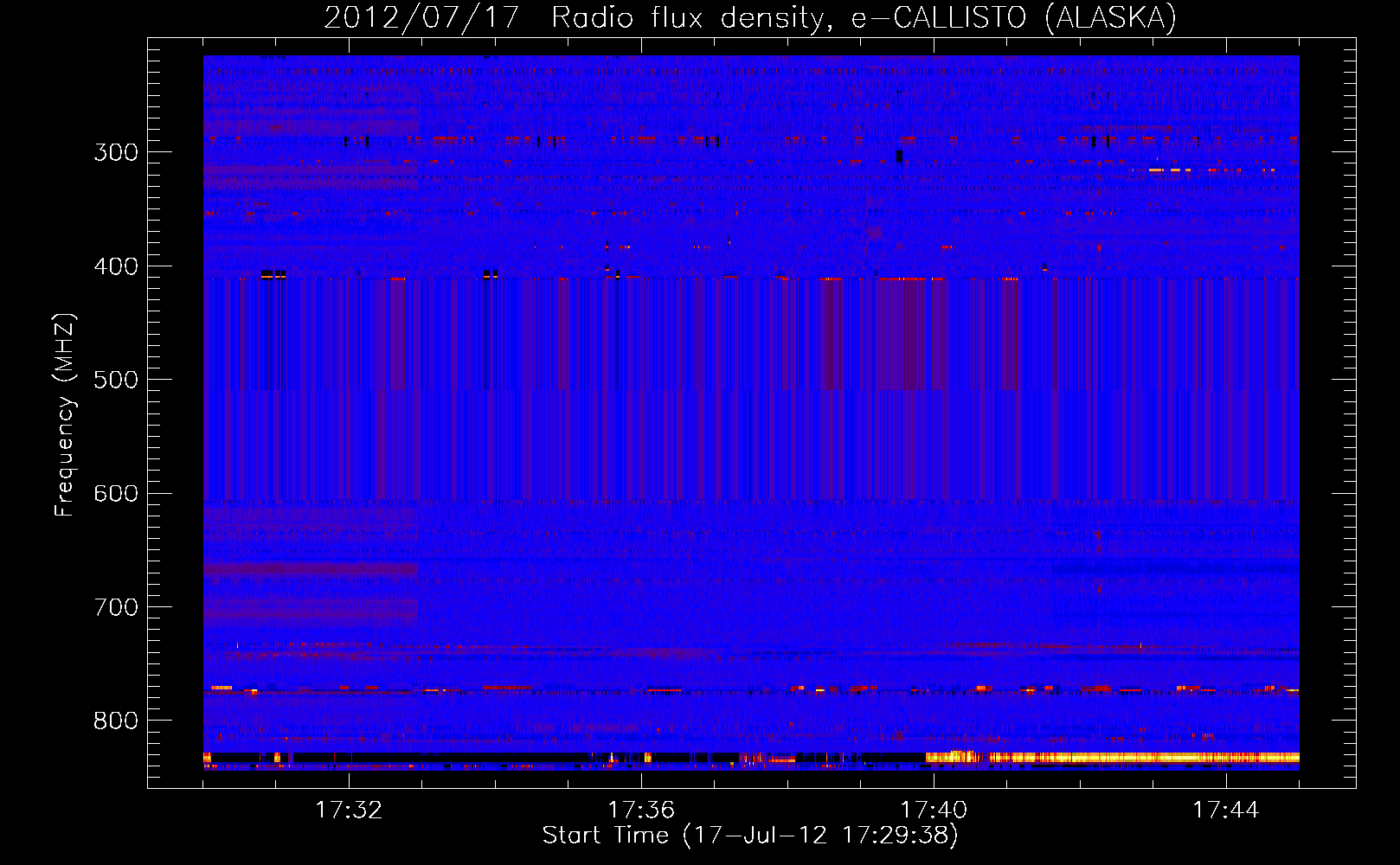
Task: Select the 800 frequency axis label
Action: pyautogui.click(x=116, y=721)
